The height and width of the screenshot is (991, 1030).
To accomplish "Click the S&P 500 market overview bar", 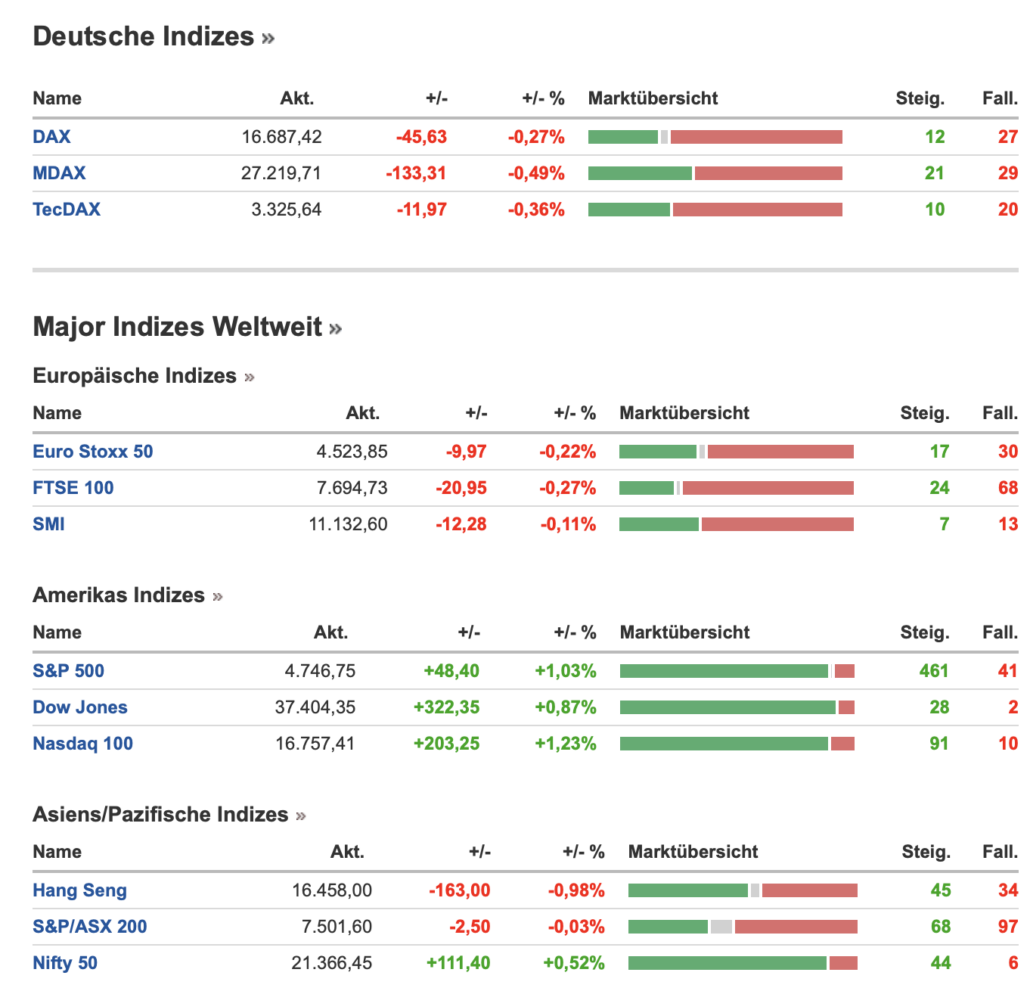I will 737,671.
